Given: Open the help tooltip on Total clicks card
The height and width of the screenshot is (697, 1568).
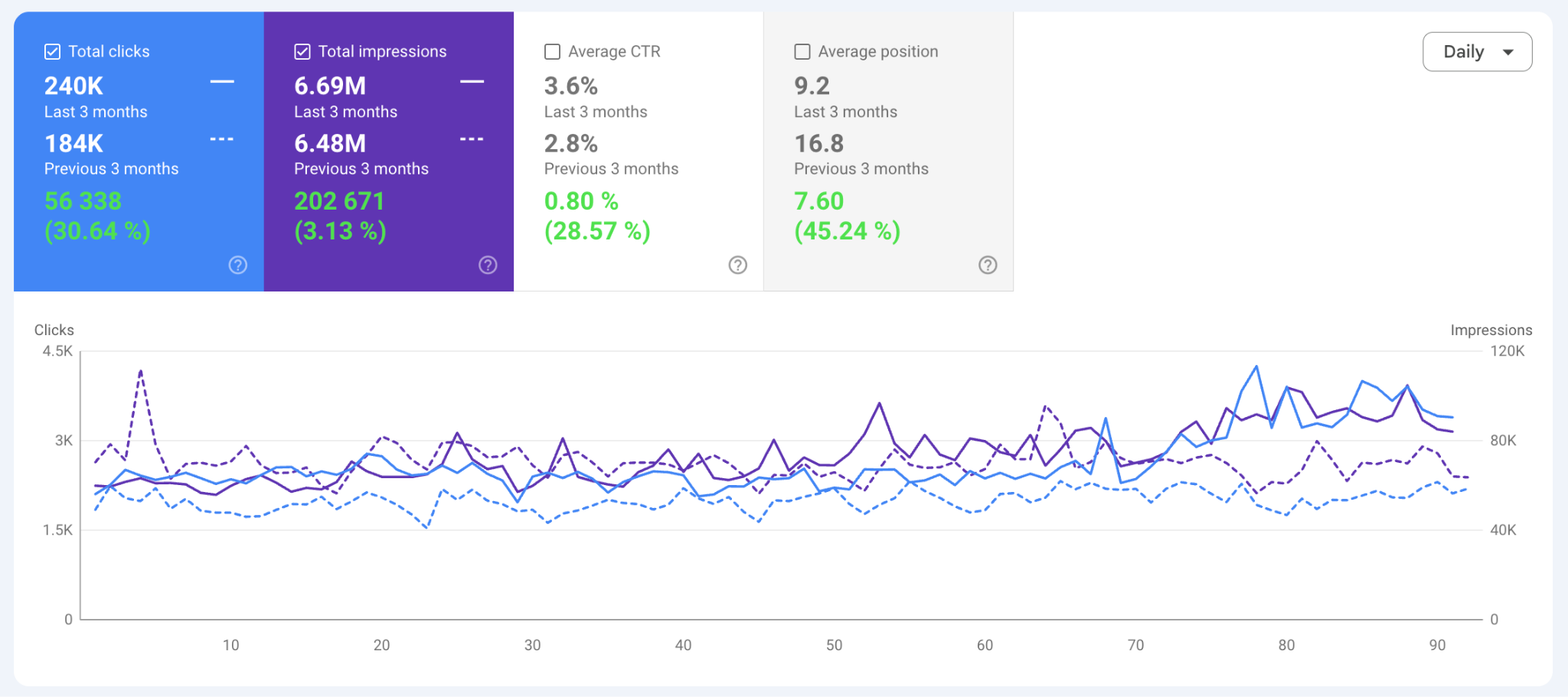Looking at the screenshot, I should pyautogui.click(x=237, y=265).
